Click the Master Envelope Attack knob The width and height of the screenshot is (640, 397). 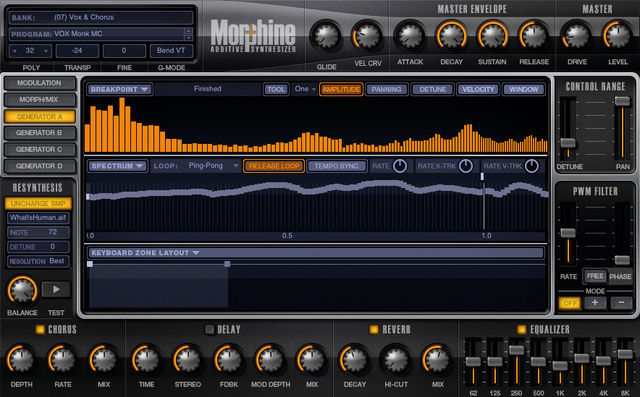click(x=410, y=36)
